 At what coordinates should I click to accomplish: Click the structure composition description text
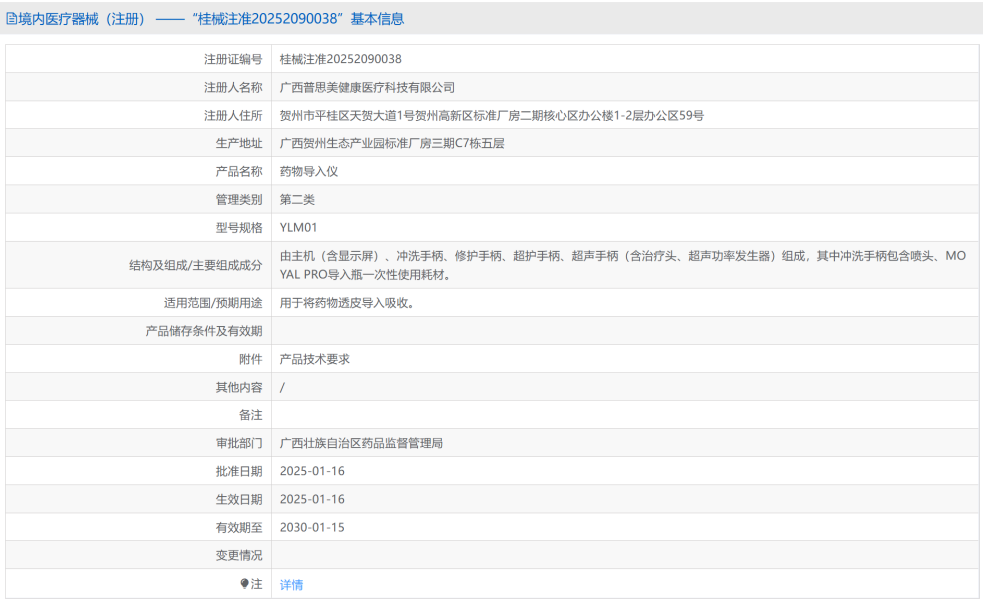[x=622, y=265]
